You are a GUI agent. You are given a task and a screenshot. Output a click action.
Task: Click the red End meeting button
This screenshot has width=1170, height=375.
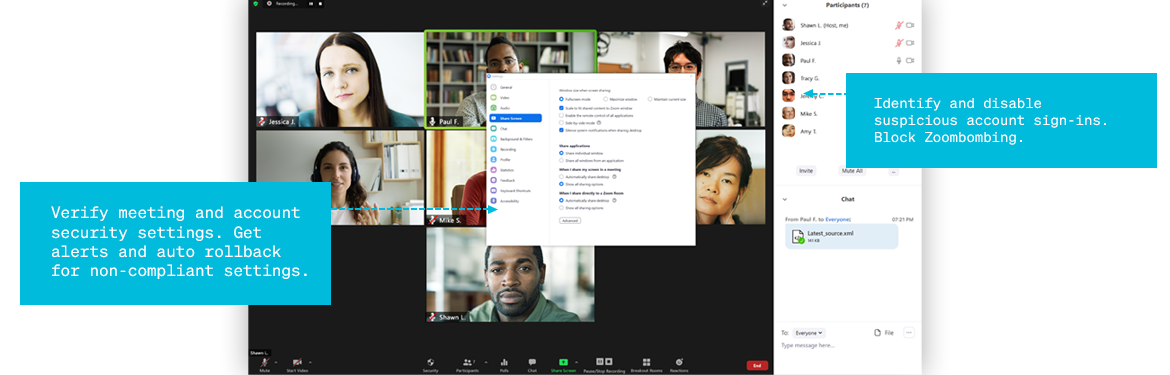(x=757, y=365)
